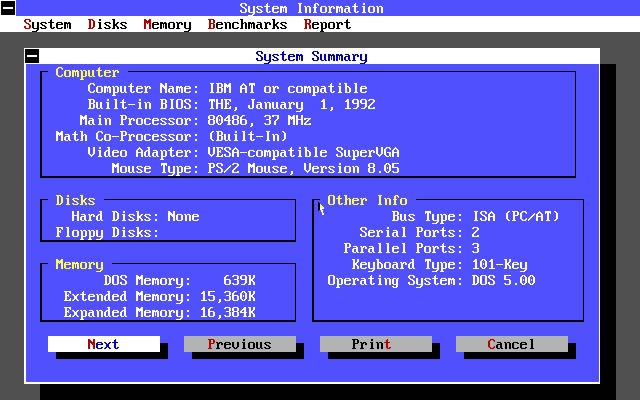
Task: Click the '(Built-In)' co-processor value
Action: (x=248, y=136)
